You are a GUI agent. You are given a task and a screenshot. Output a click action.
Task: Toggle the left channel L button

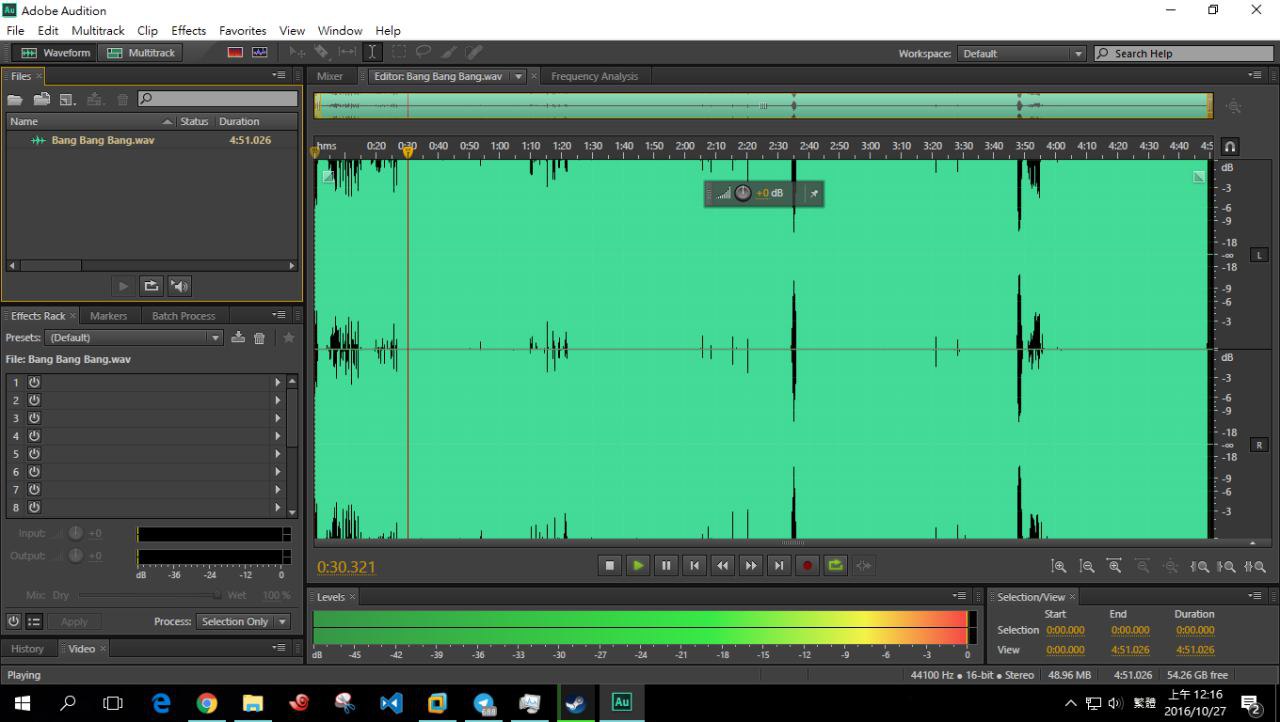(1259, 255)
